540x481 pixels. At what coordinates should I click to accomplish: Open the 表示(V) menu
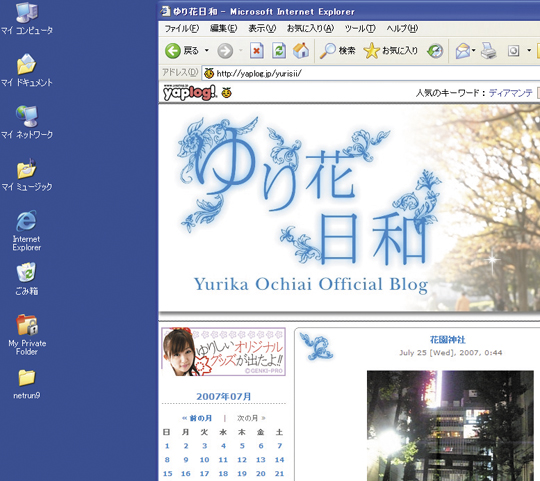pyautogui.click(x=262, y=29)
